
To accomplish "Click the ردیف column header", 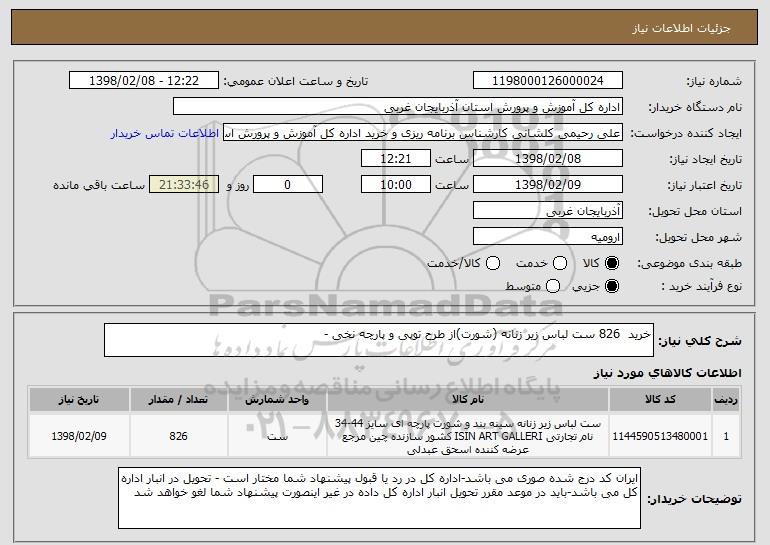I will click(x=726, y=399).
